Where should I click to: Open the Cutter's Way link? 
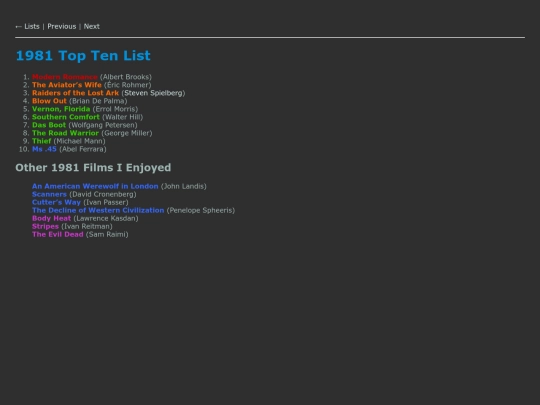56,202
